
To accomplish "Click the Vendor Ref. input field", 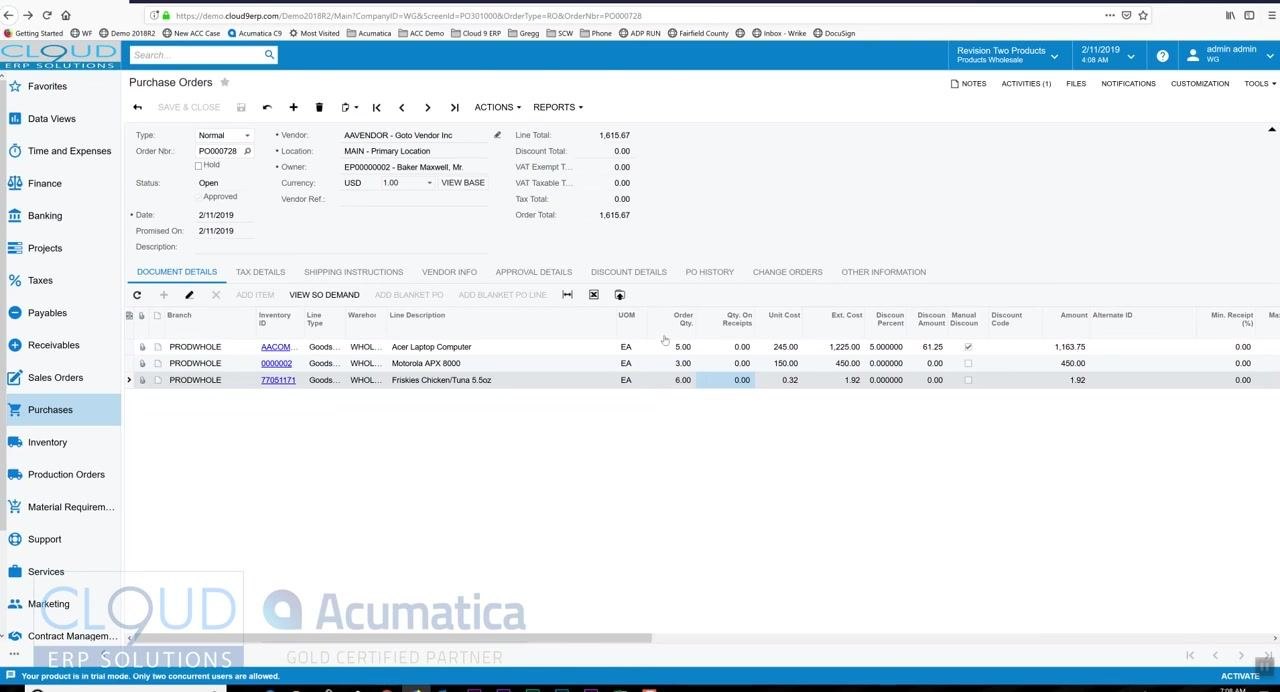I will click(x=414, y=199).
